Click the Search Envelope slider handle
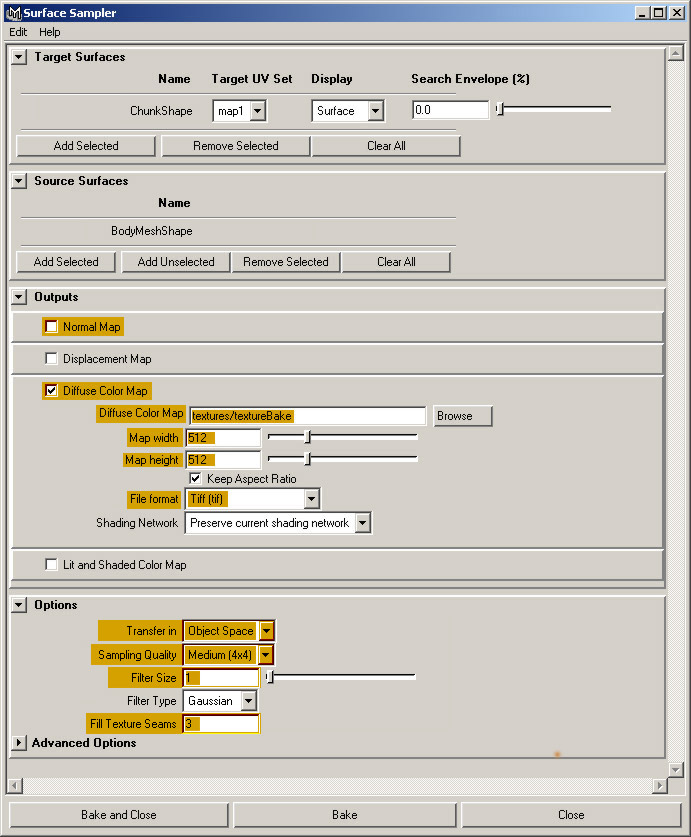Screen dimensions: 691x837 [x=500, y=109]
